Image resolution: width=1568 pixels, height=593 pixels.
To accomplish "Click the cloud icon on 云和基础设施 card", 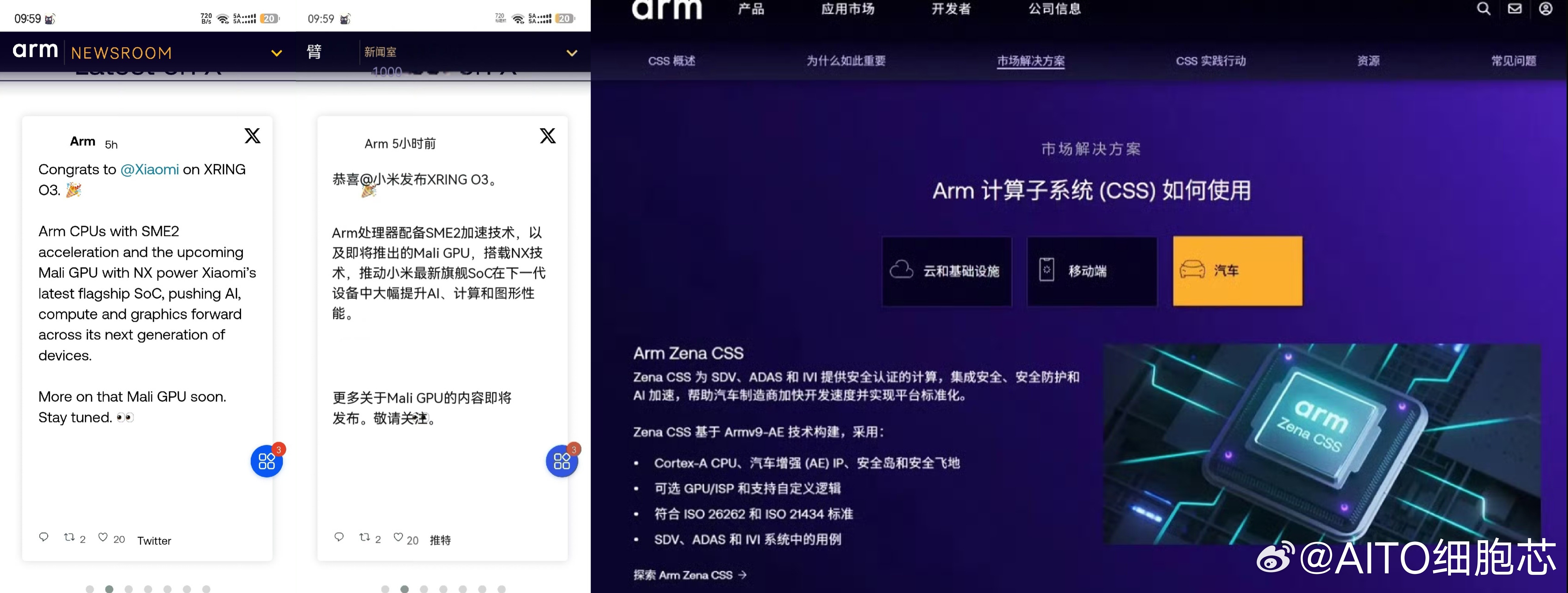I will pos(901,269).
